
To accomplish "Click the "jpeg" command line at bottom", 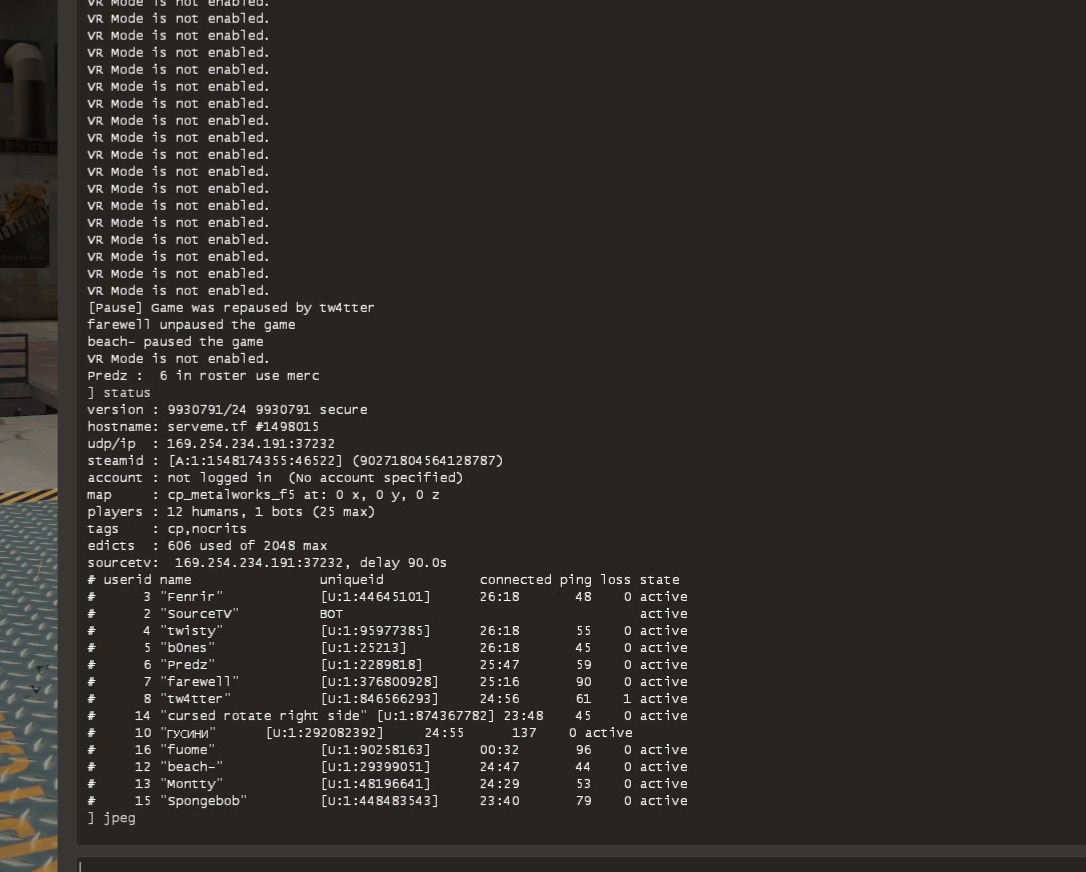I will pos(119,818).
